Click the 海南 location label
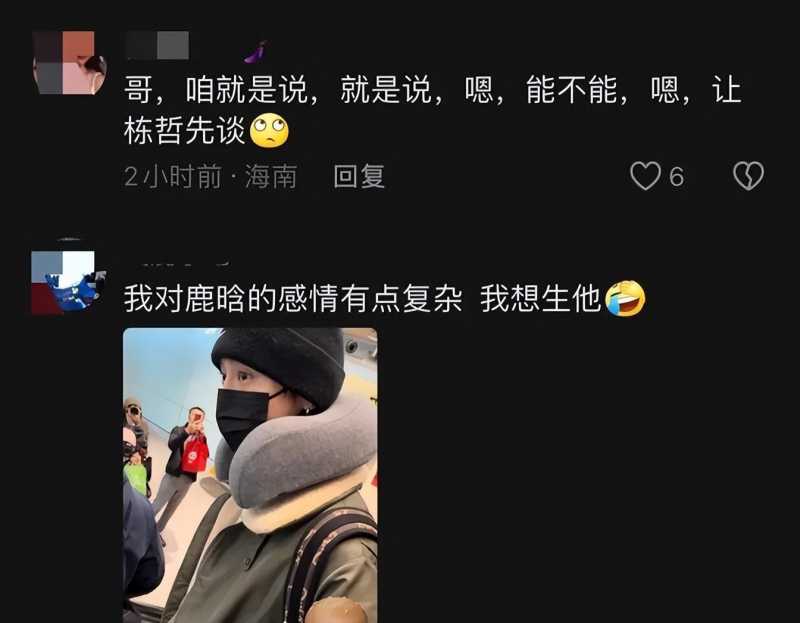800x623 pixels. (x=271, y=177)
